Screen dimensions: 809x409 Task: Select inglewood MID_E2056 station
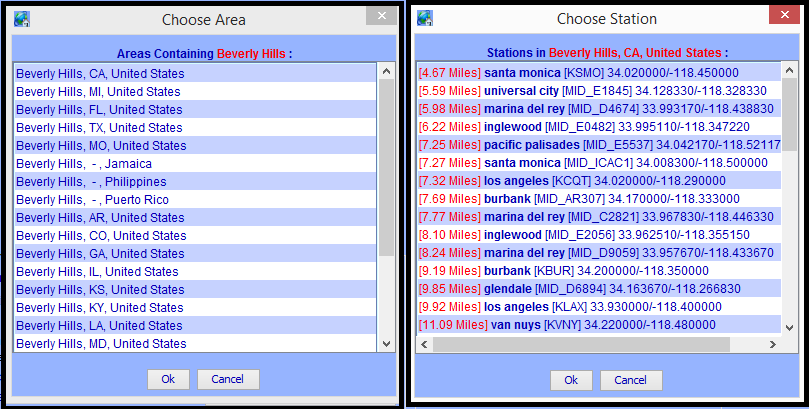(x=600, y=235)
